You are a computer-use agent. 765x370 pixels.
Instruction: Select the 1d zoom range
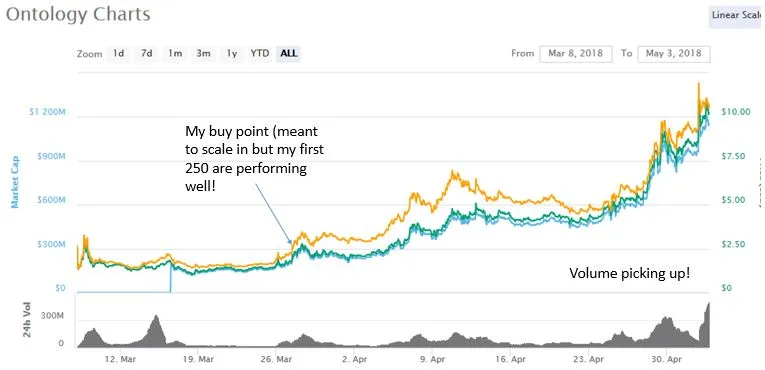tap(118, 54)
